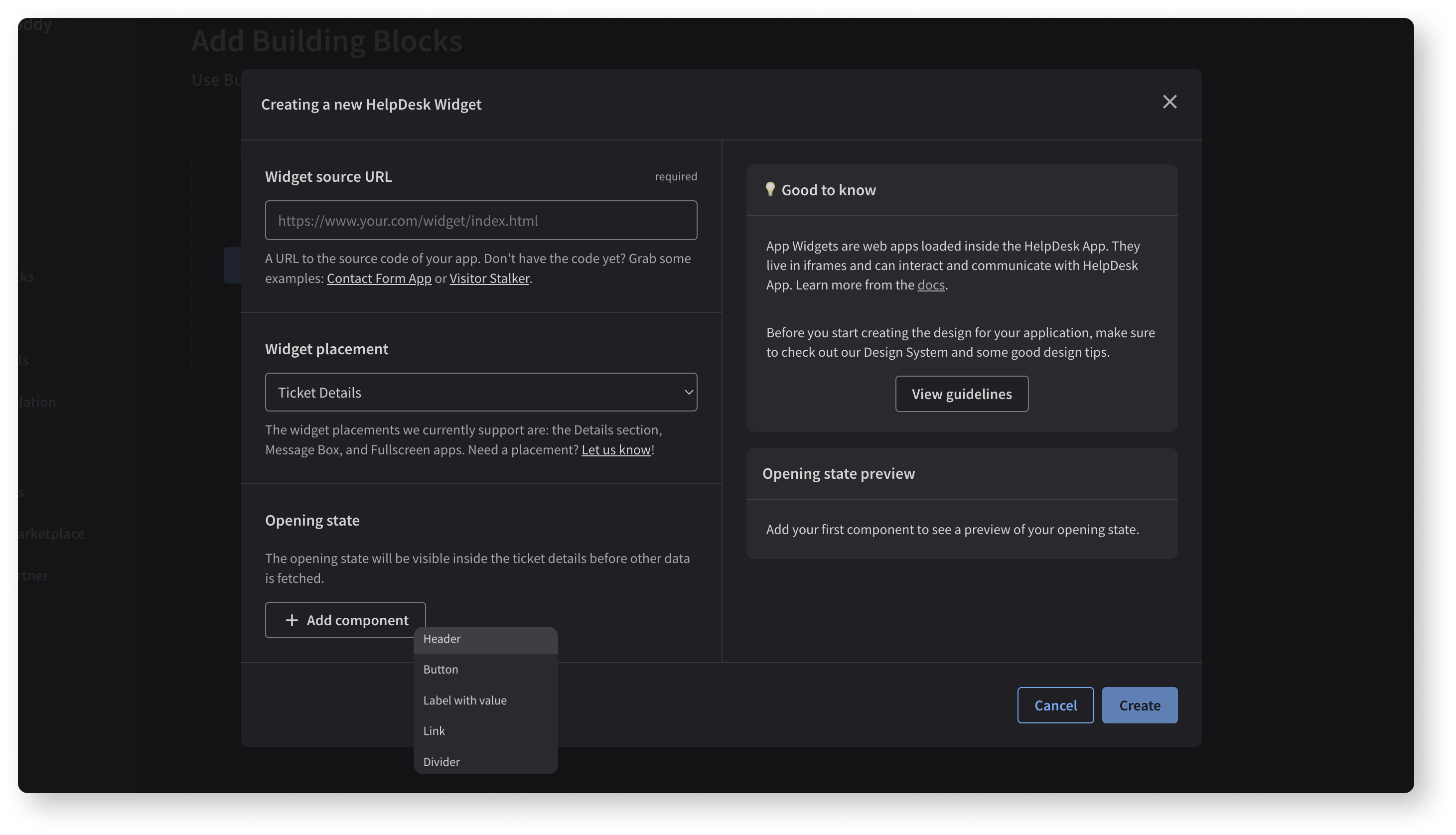Open the docs link in Good to know

tap(930, 284)
